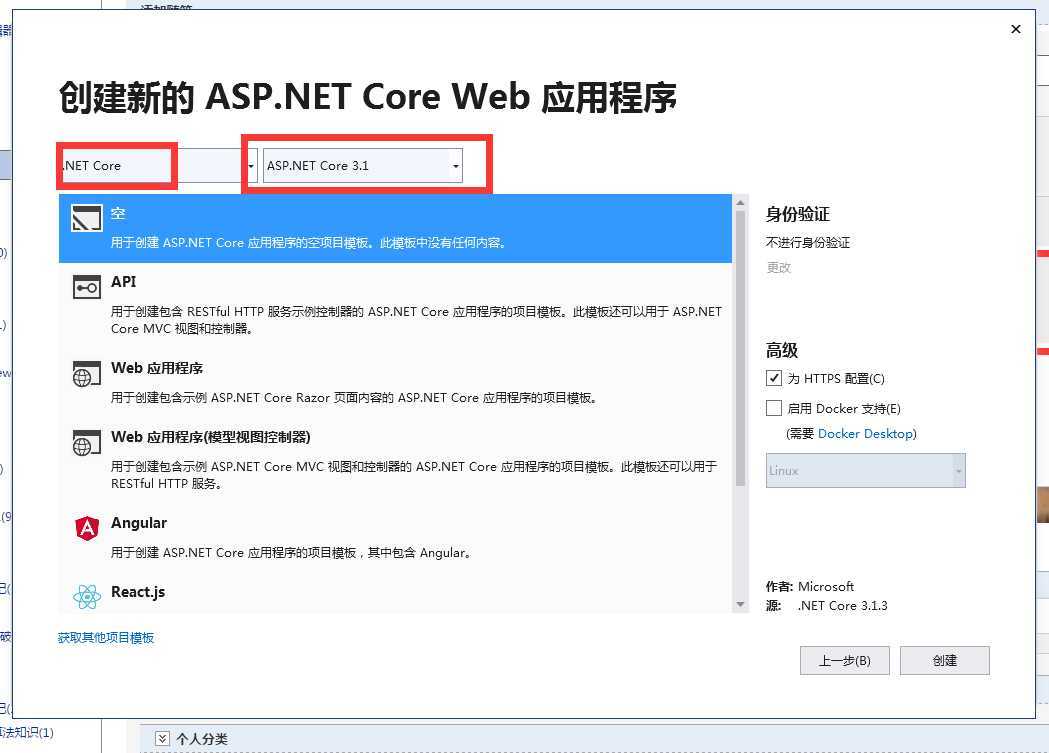1049x753 pixels.
Task: Click template list scrollbar down arrow
Action: point(740,605)
